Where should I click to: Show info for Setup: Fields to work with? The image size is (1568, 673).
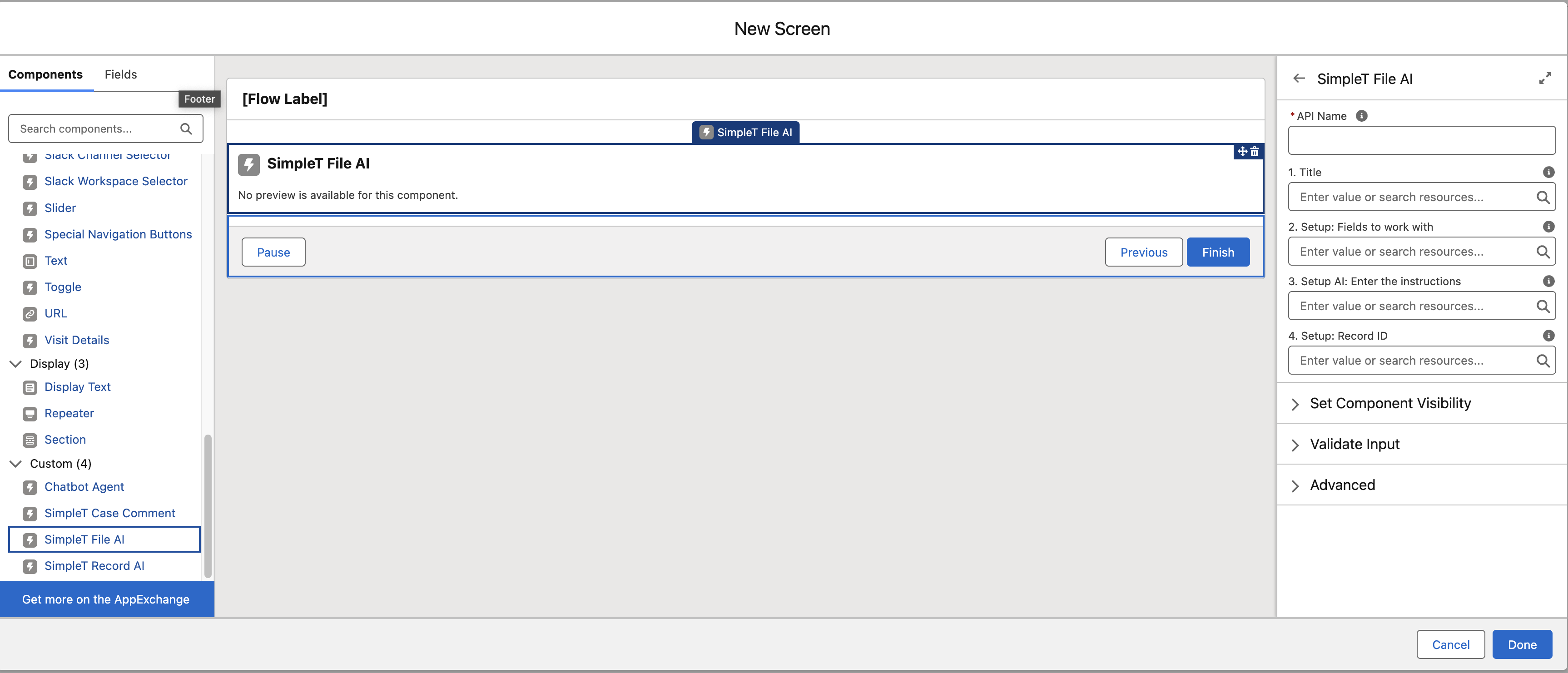coord(1548,226)
